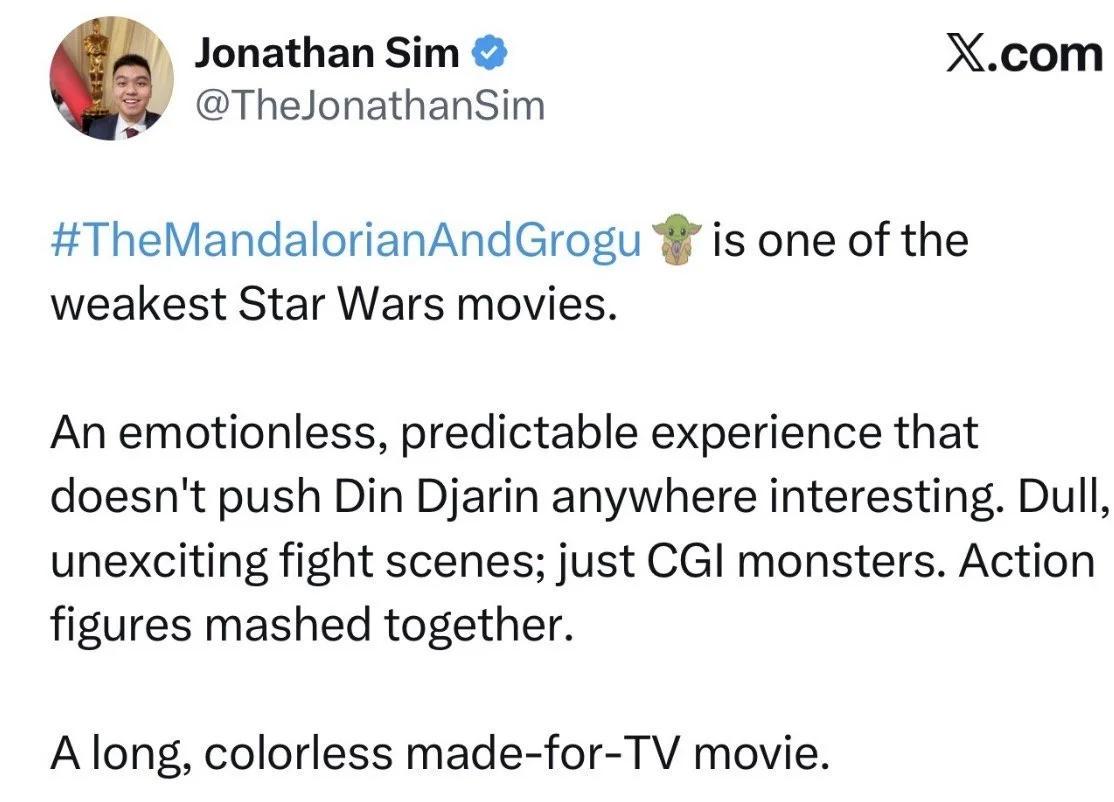Click the text "is one of the"
This screenshot has height=802, width=1114.
pos(840,240)
